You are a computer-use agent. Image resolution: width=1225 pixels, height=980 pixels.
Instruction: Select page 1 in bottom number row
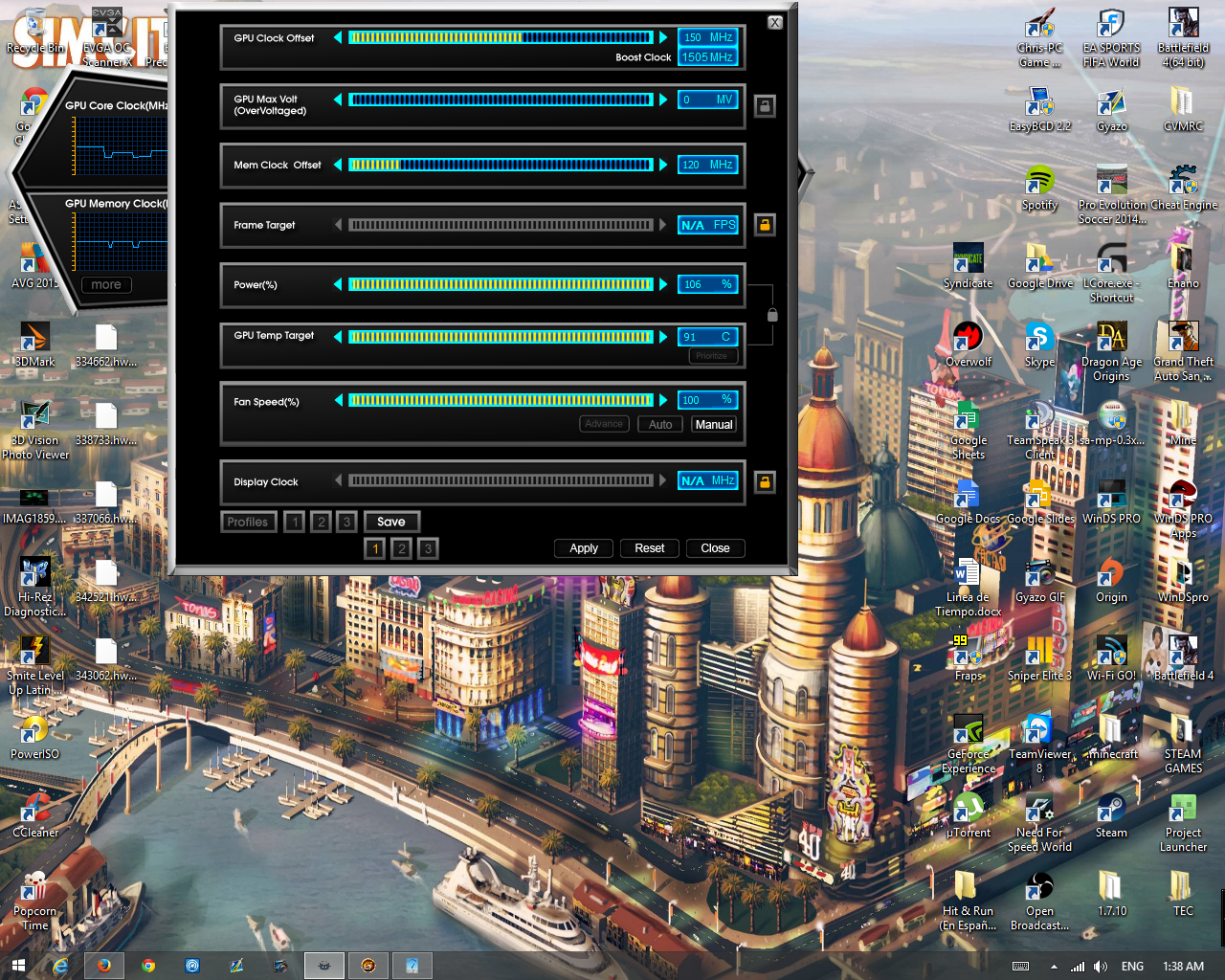375,548
